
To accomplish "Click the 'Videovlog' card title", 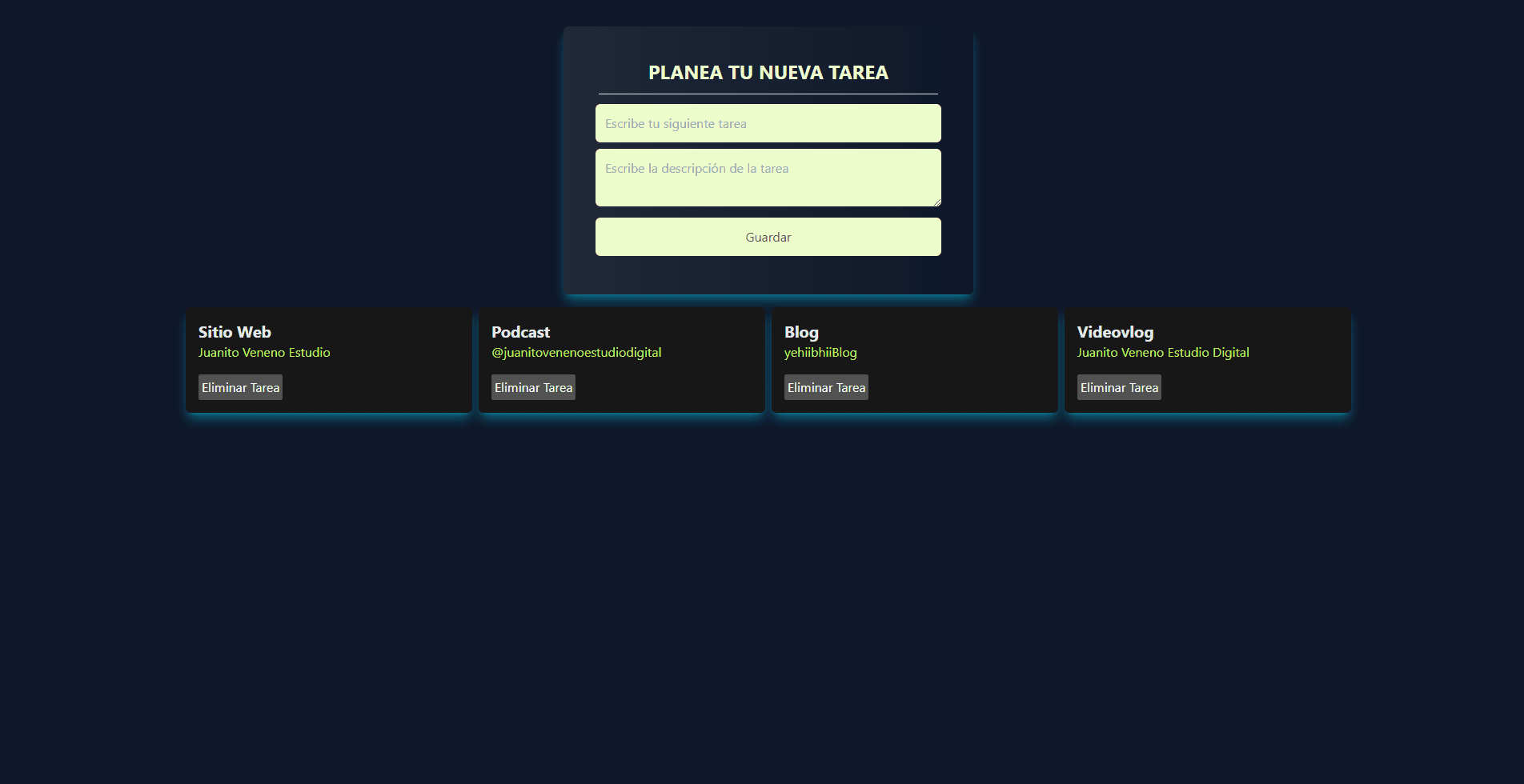I will pos(1115,332).
